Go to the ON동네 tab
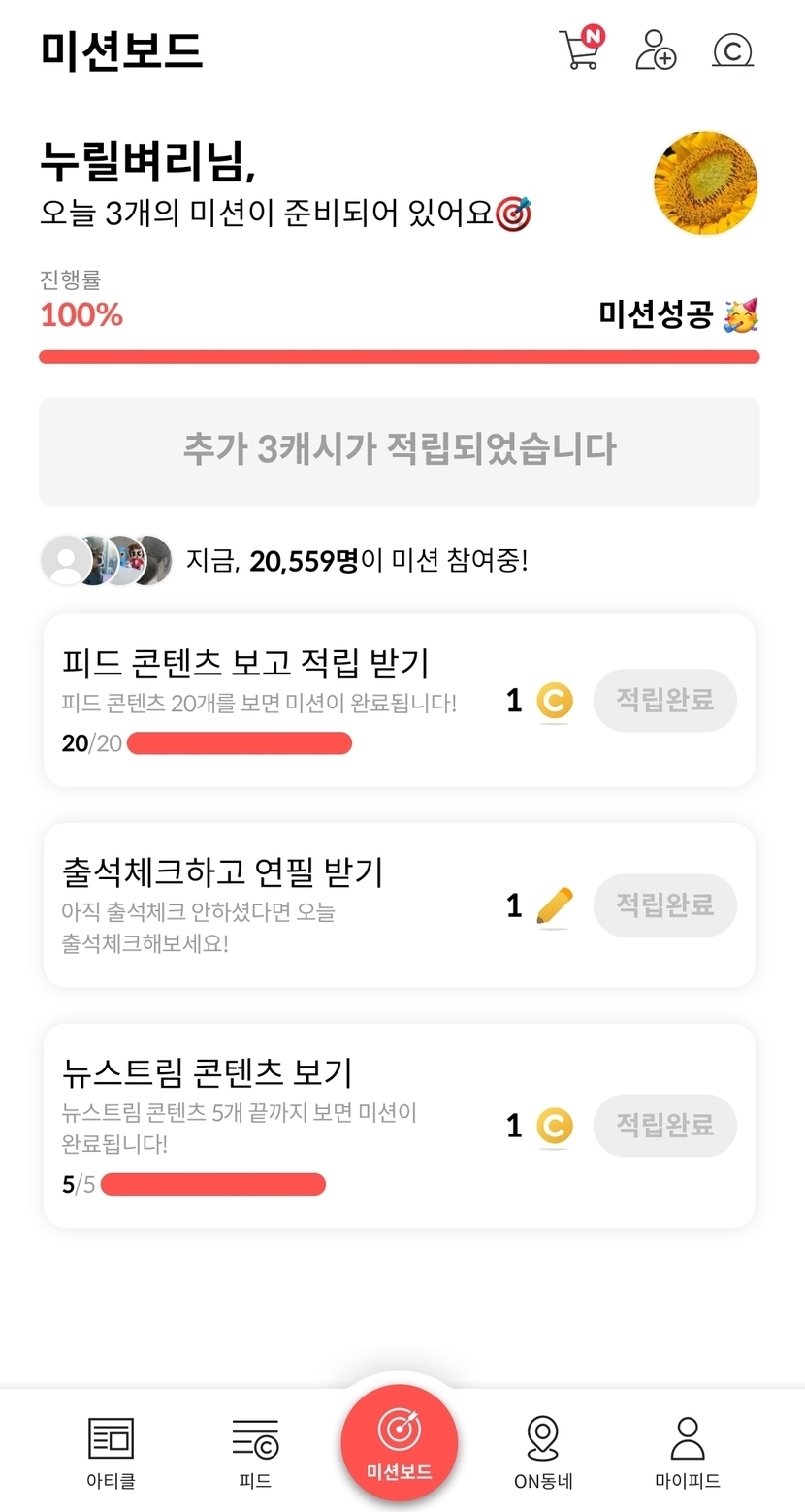The height and width of the screenshot is (1512, 805). [x=543, y=1452]
